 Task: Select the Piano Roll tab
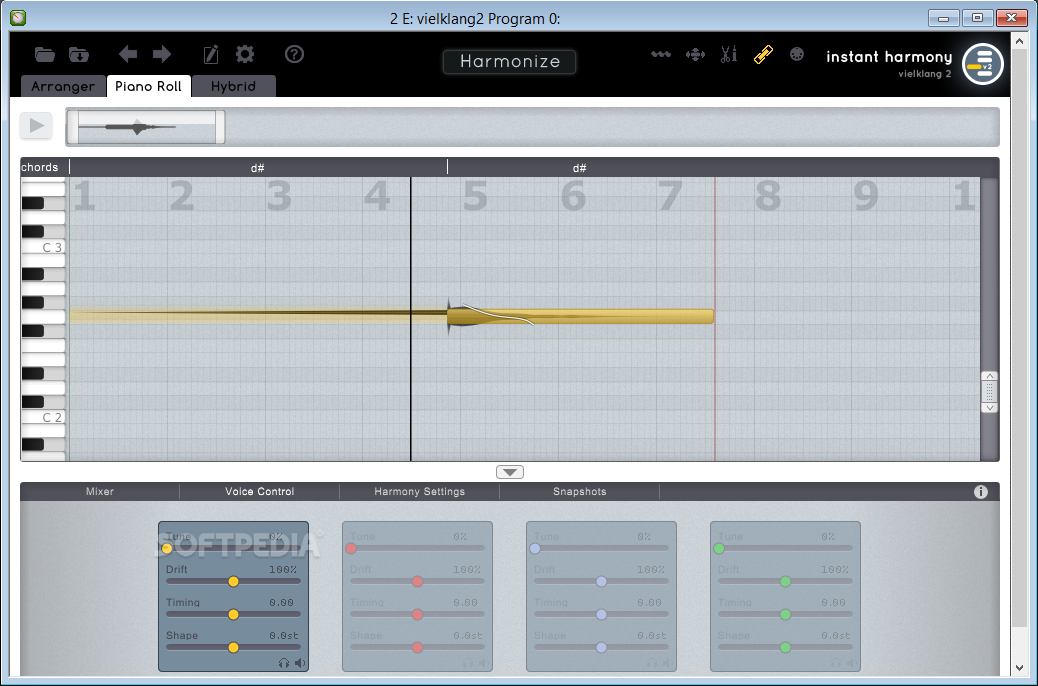pyautogui.click(x=148, y=86)
